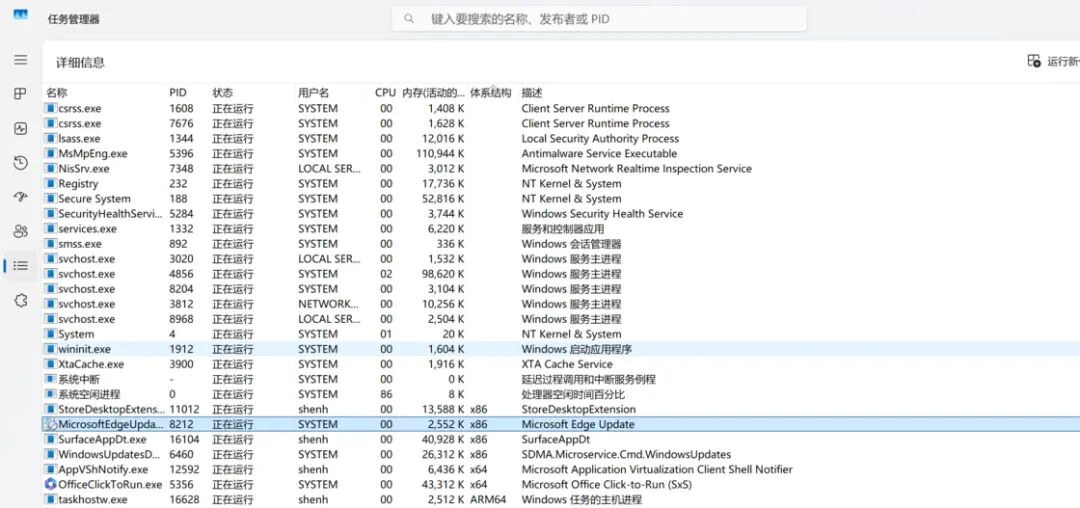
Task: Open the Users page icon in sidebar
Action: pos(21,231)
